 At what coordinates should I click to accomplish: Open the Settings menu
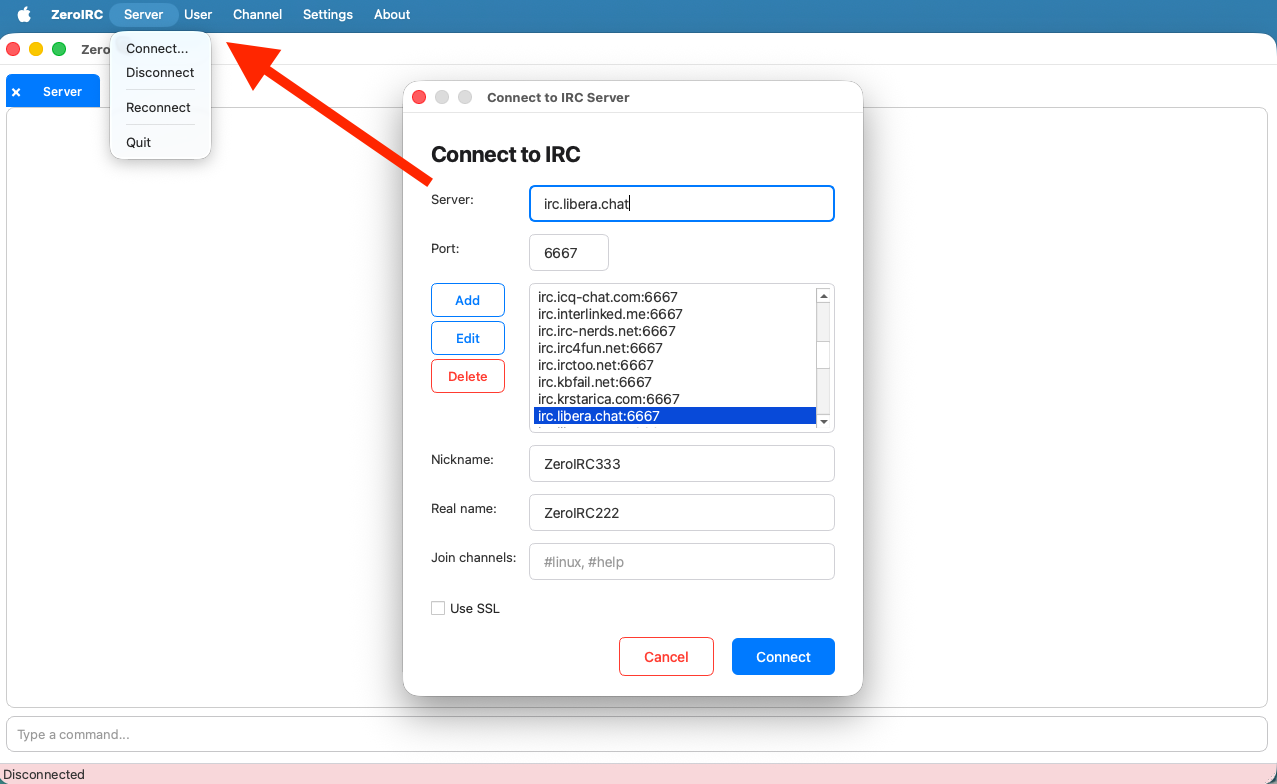click(328, 14)
